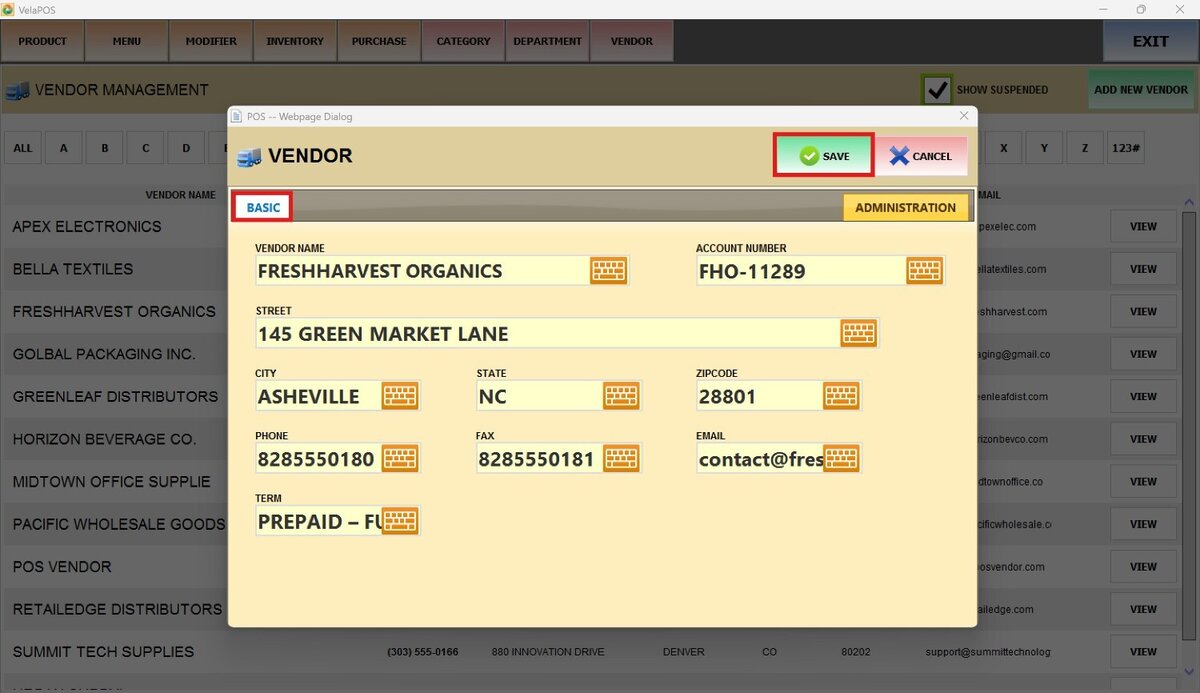Viewport: 1200px width, 693px height.
Task: Open the Administration tab
Action: point(905,207)
